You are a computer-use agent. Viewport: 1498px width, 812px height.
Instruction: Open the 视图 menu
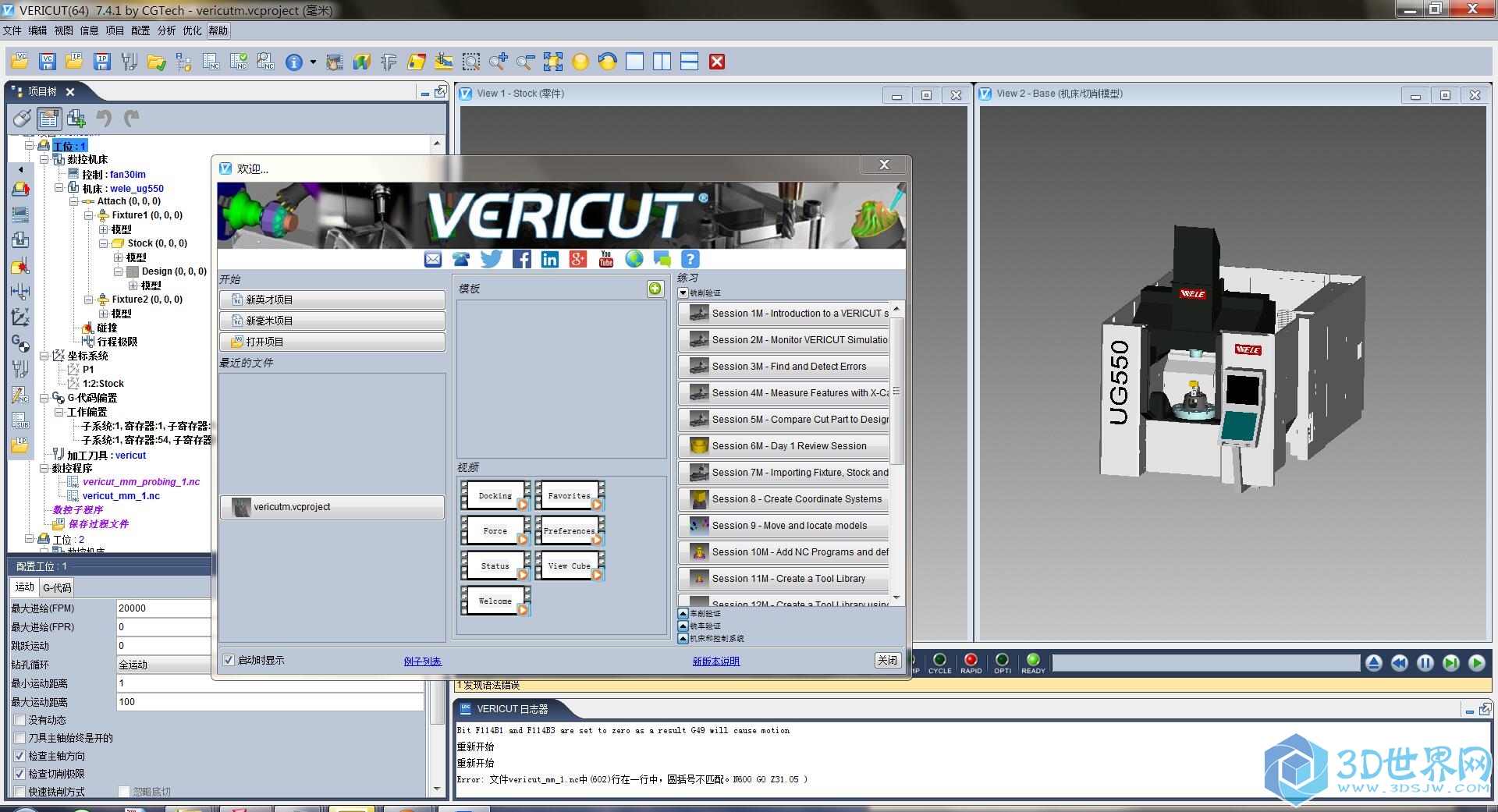pos(64,30)
